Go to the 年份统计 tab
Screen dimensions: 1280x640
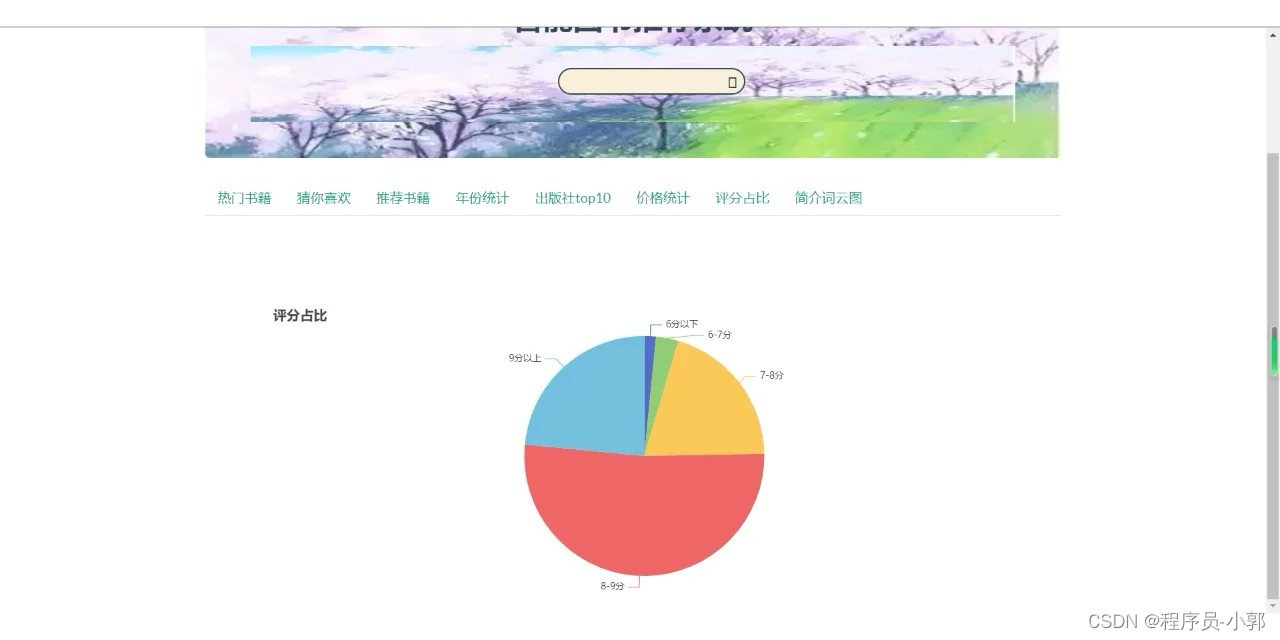[x=482, y=198]
